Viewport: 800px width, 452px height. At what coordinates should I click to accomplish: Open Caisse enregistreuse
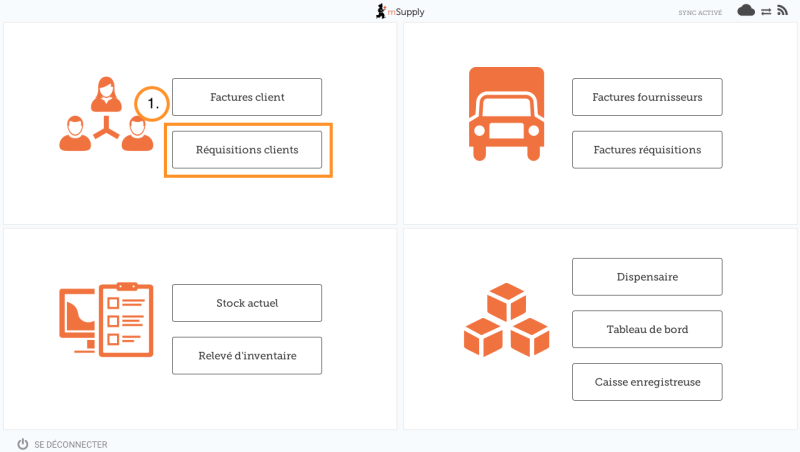click(x=647, y=382)
